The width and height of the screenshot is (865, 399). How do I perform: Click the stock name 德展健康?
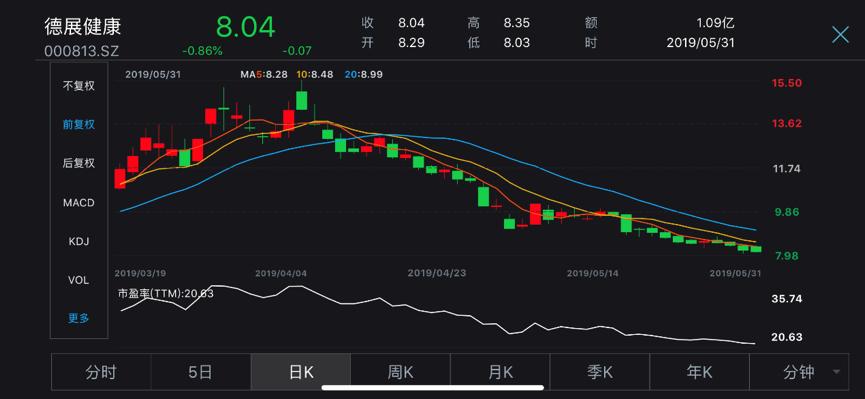point(83,26)
